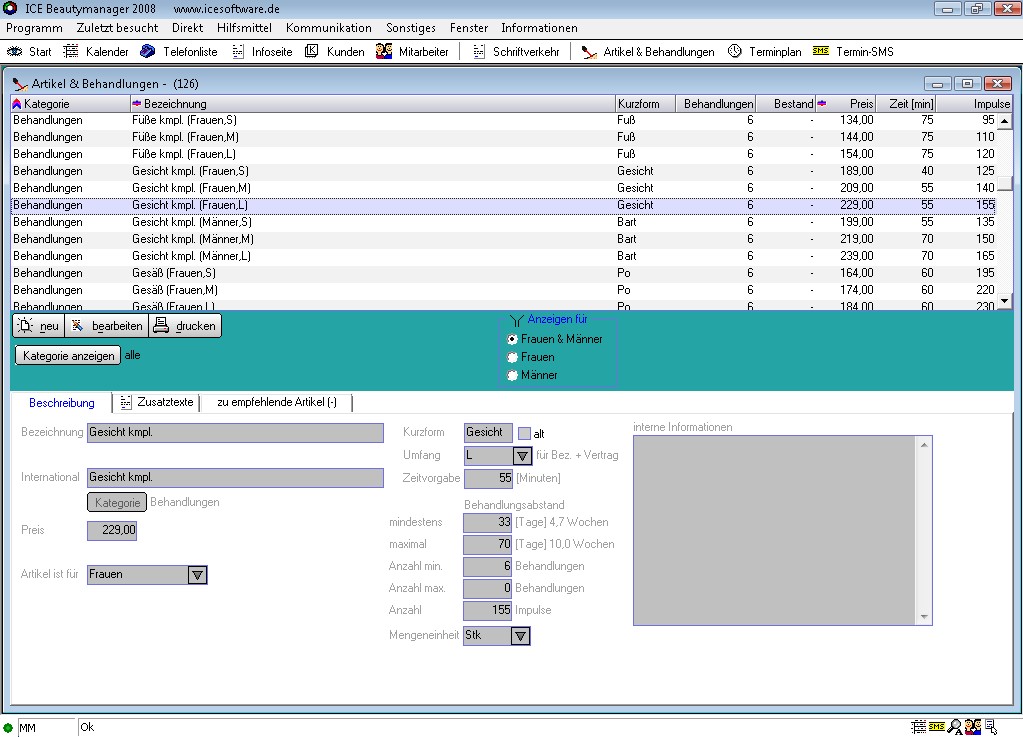Click the Kategorie anzeigen button

(x=68, y=355)
